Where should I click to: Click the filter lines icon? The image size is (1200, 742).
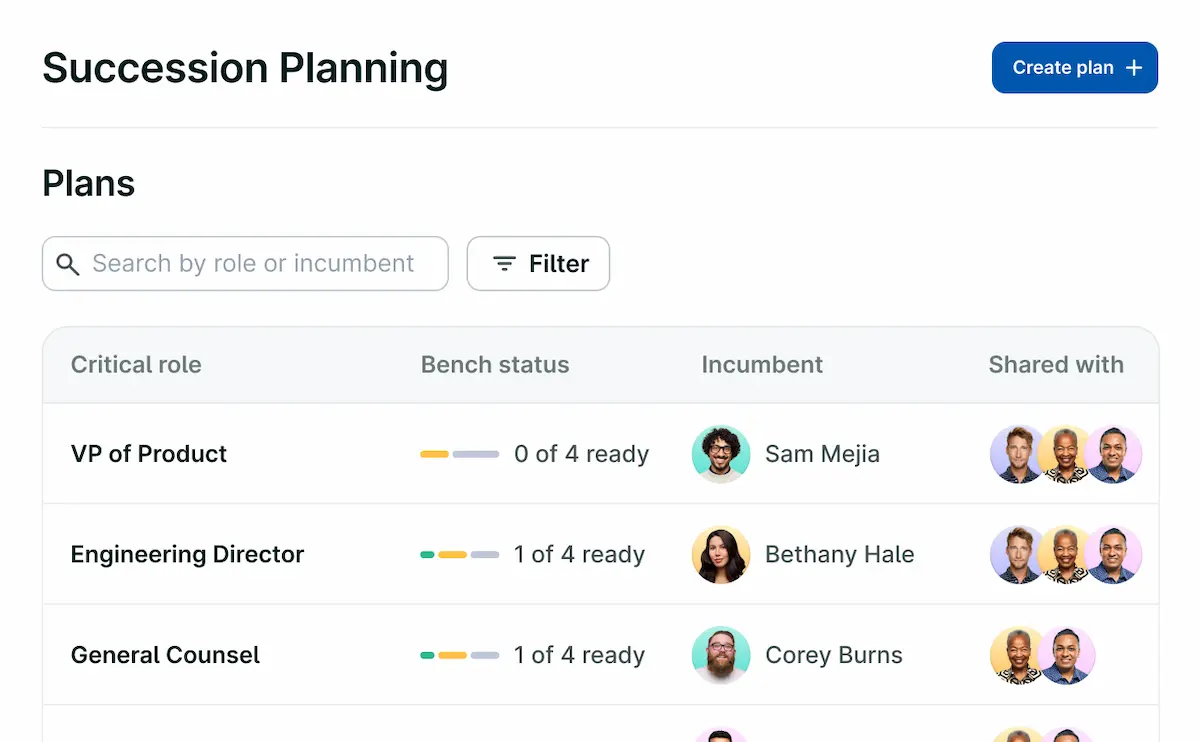(505, 264)
